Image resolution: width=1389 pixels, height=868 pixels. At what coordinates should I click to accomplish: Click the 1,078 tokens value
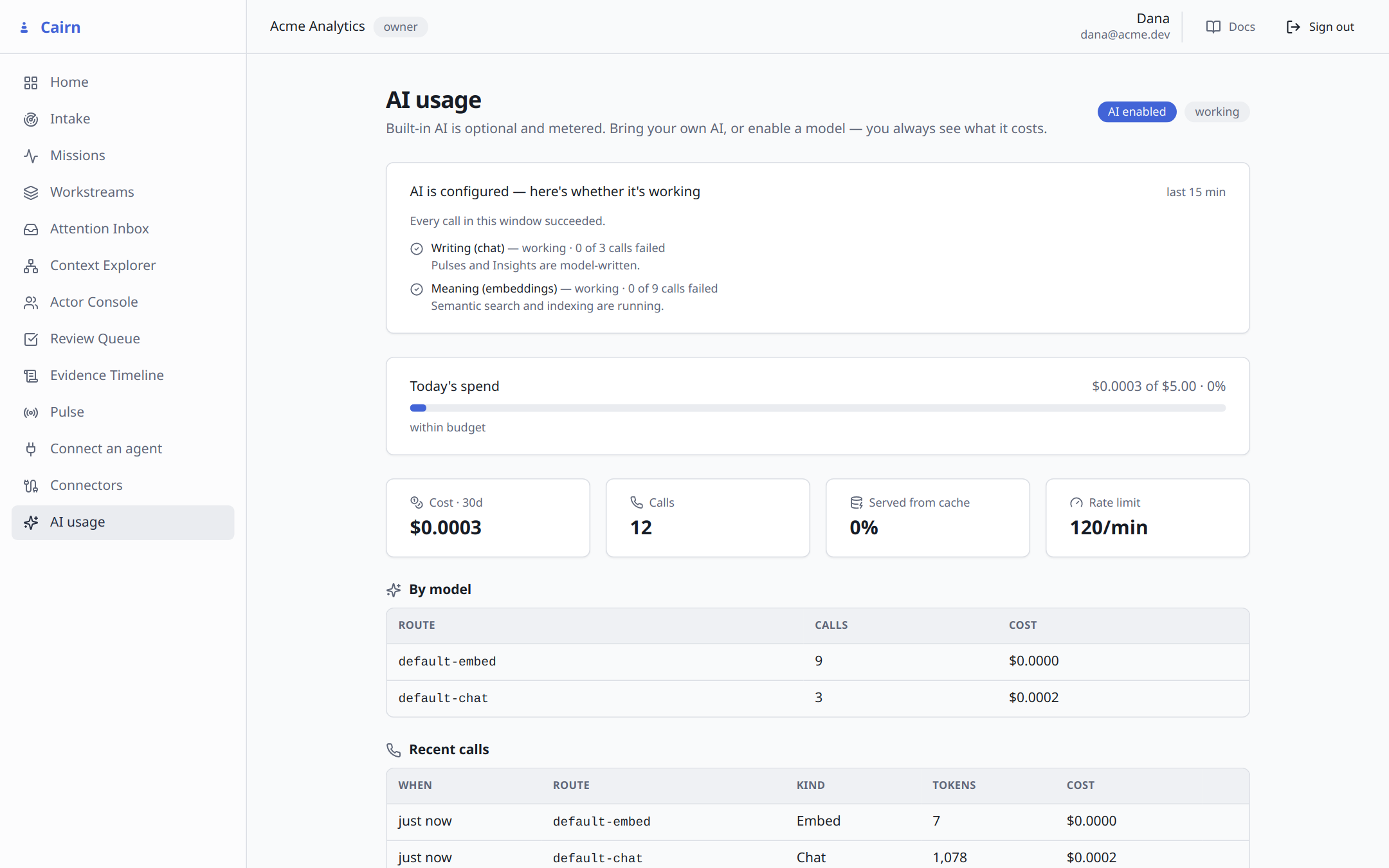[950, 858]
